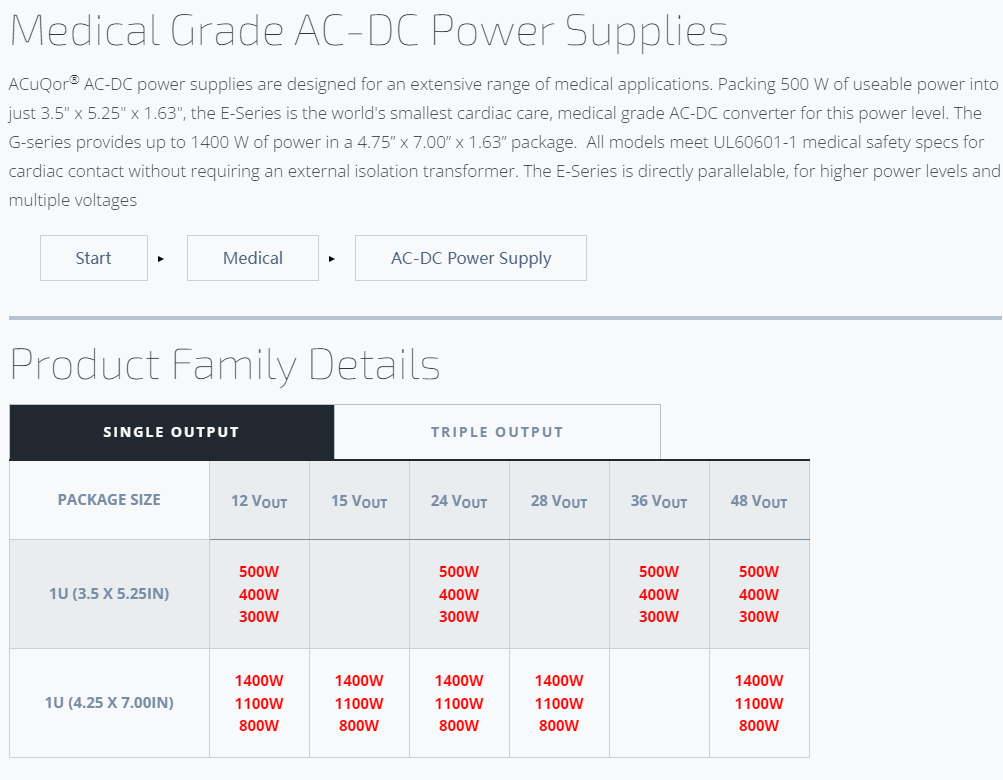The image size is (1003, 780).
Task: Open the 1400W link under 12 Vout
Action: click(259, 680)
